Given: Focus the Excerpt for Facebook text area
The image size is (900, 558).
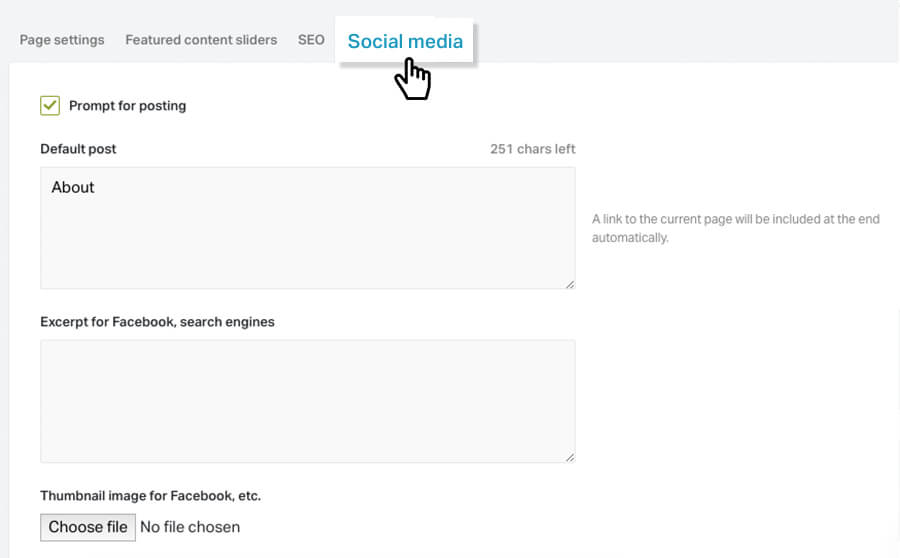Looking at the screenshot, I should (307, 401).
